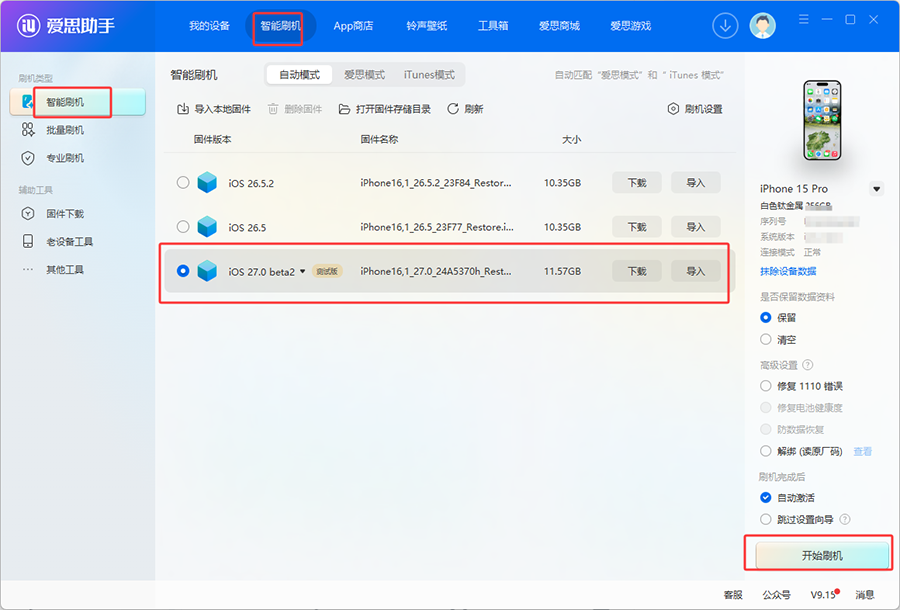Click 下载 for iOS 26.5.2
This screenshot has width=900, height=610.
pyautogui.click(x=637, y=182)
